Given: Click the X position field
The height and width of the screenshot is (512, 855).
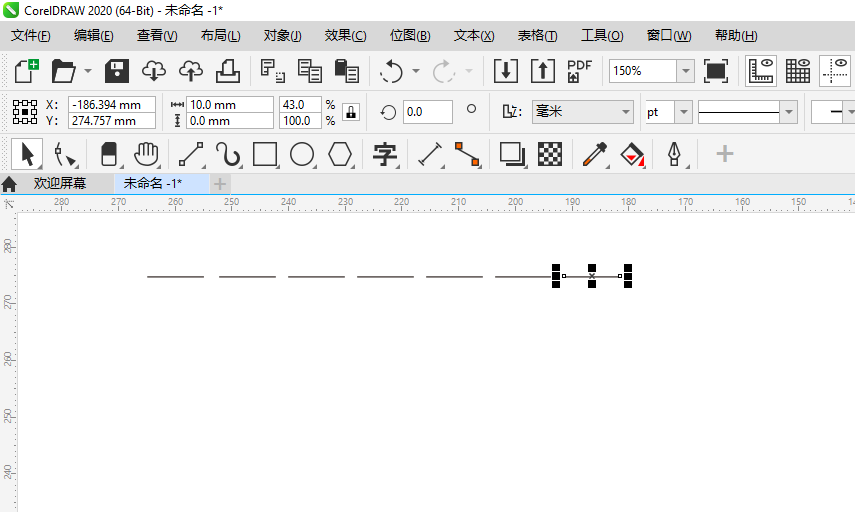Looking at the screenshot, I should click(112, 104).
